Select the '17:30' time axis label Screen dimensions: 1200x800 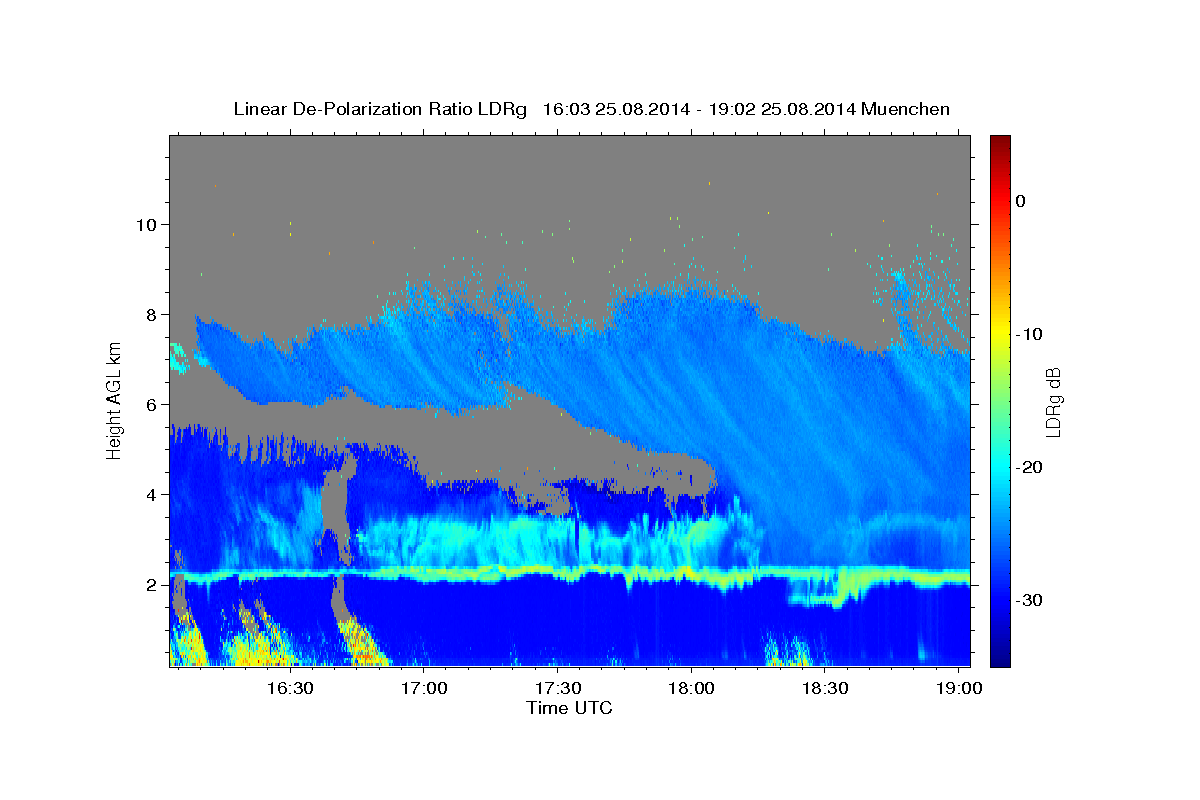(x=558, y=689)
